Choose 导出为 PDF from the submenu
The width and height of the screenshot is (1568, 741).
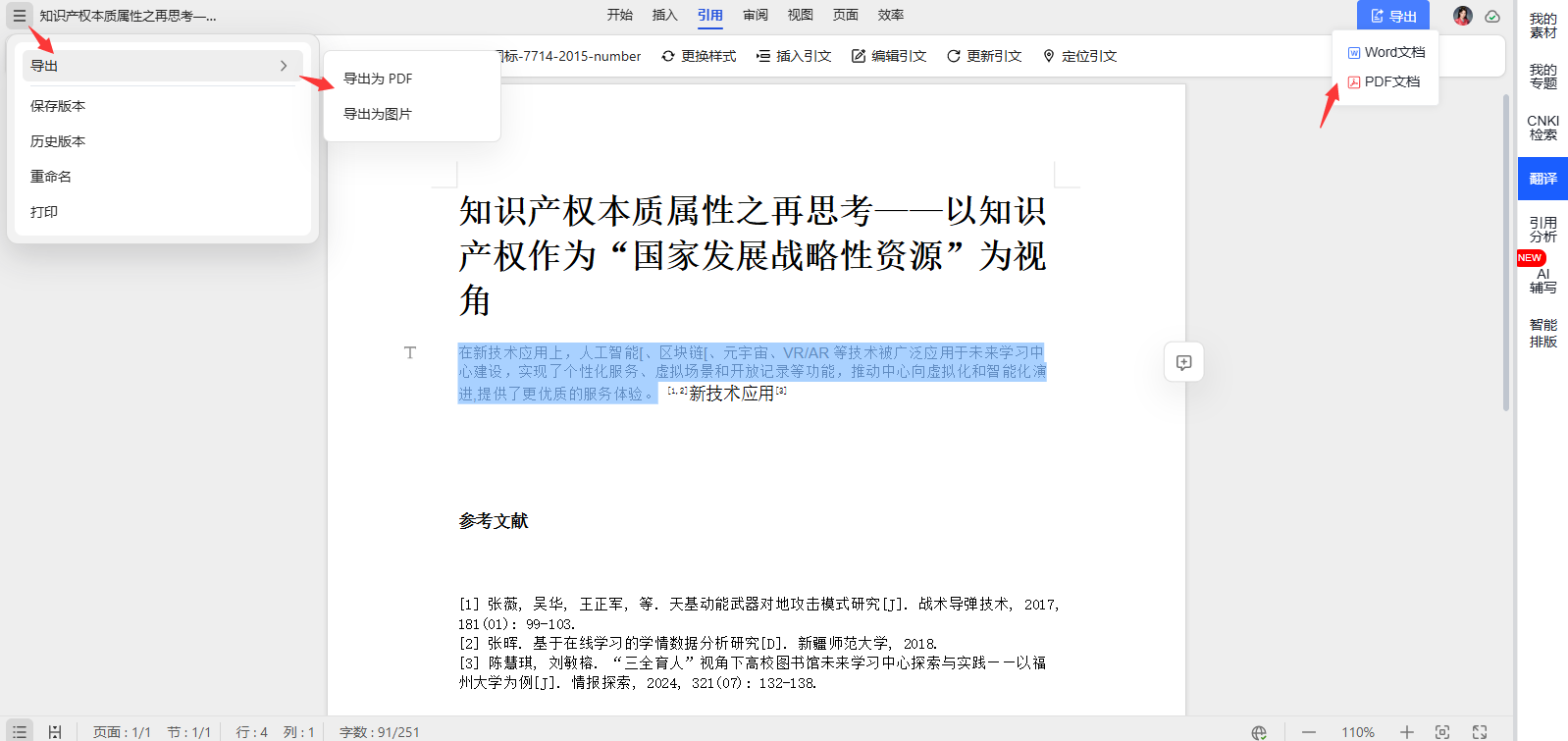tap(378, 79)
